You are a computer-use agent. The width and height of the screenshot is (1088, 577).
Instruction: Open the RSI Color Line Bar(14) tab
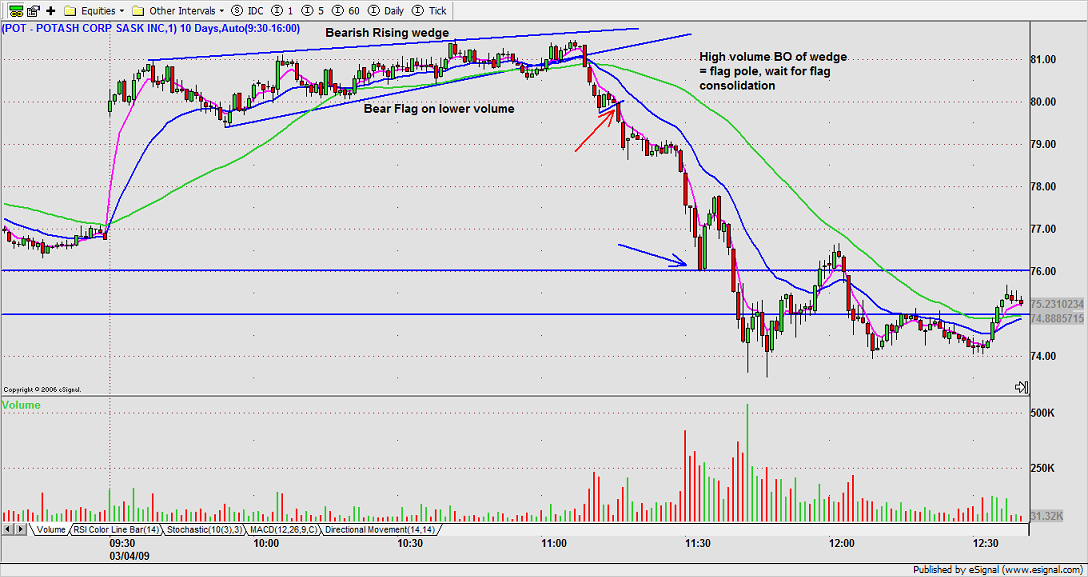pos(115,529)
